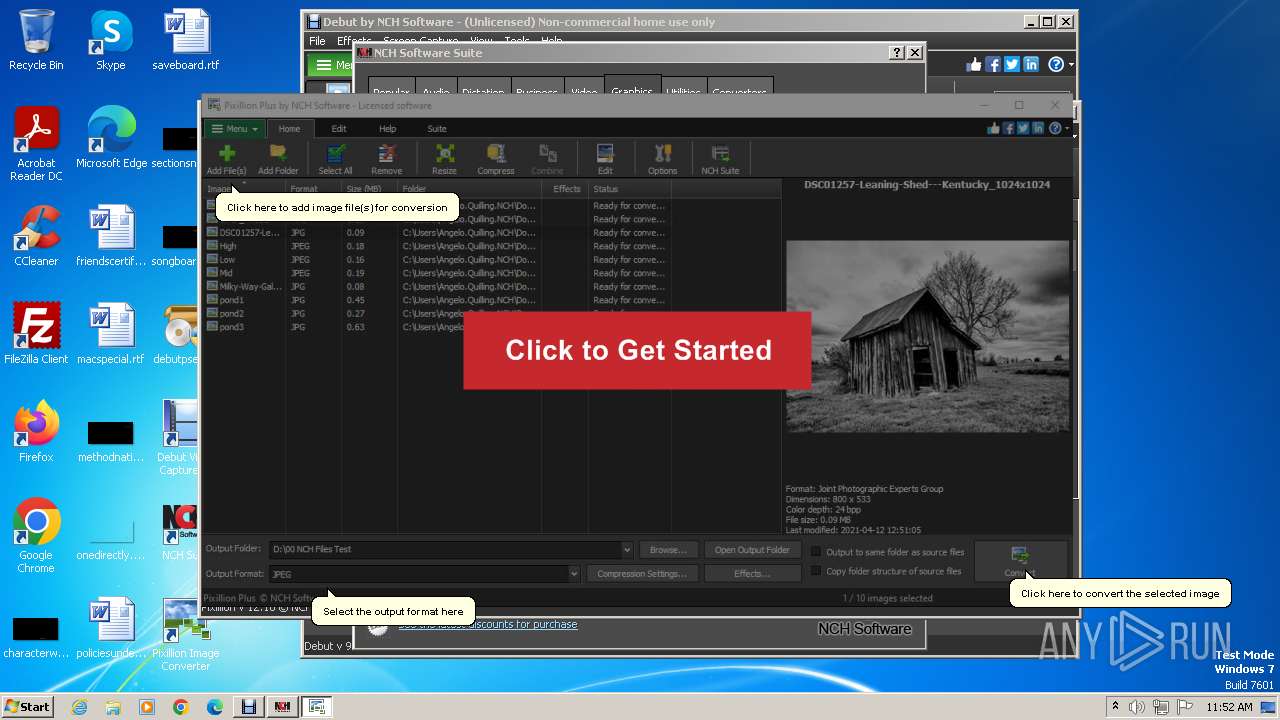Click Pixillion's Facebook share icon

click(x=1008, y=128)
